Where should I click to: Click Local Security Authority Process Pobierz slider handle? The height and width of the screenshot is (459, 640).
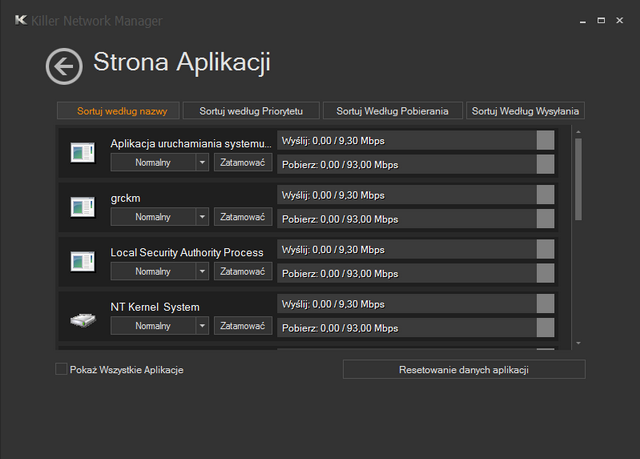(x=545, y=273)
